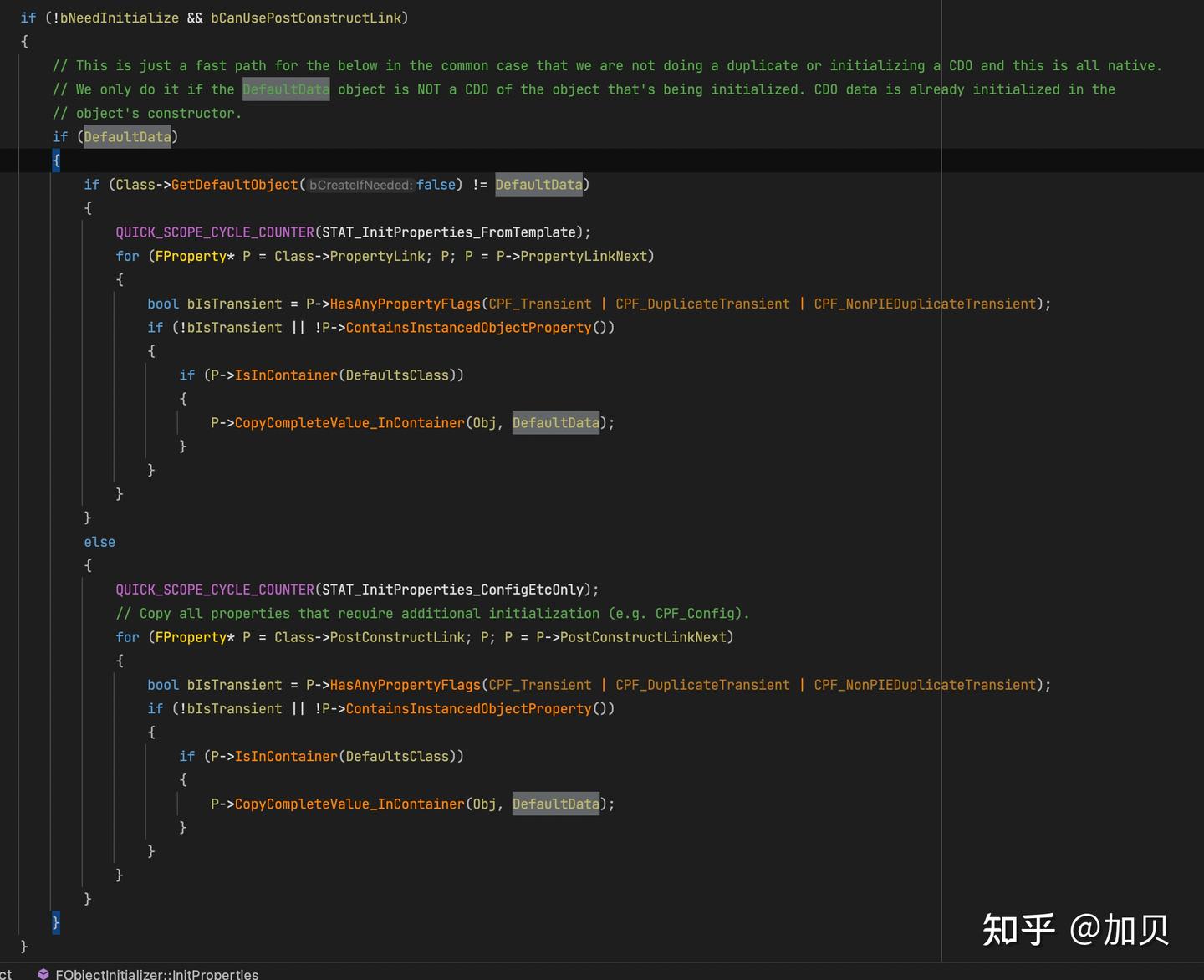Click the truncated "ct" breadcrumb at the bottom left

[x=6, y=974]
